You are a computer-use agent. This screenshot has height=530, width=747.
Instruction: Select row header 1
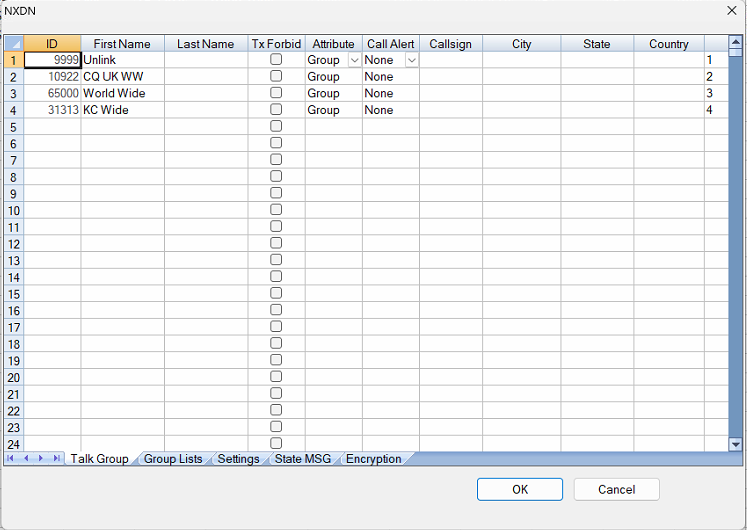(14, 60)
